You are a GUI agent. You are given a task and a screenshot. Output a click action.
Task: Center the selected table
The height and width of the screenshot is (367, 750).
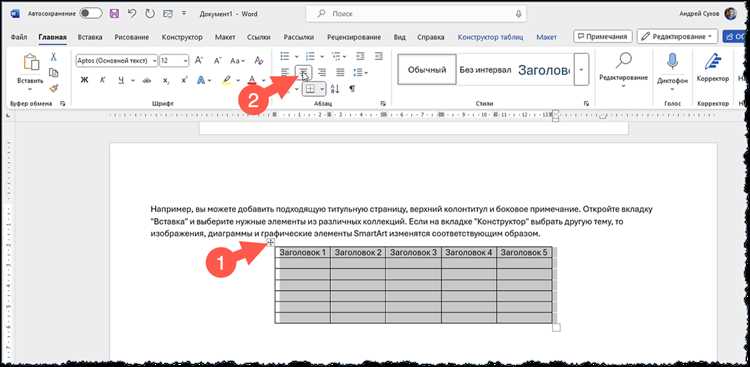(304, 72)
